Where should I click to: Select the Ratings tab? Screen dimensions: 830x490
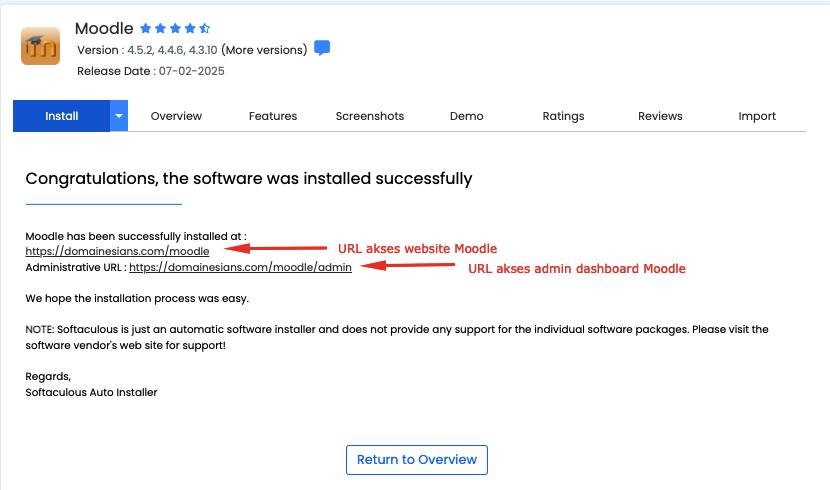563,116
